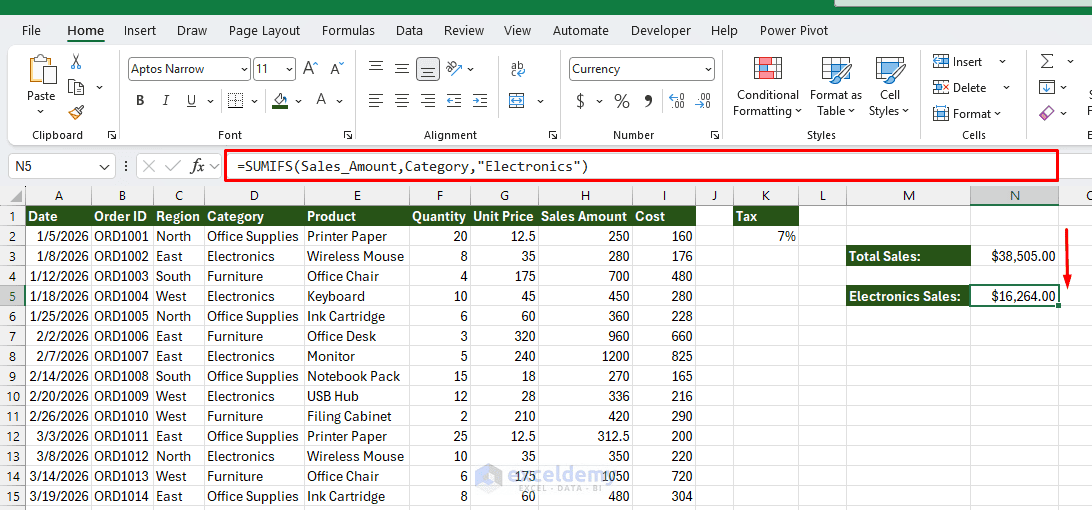
Task: Select the cell containing "Filing Cabinet"
Action: [357, 416]
